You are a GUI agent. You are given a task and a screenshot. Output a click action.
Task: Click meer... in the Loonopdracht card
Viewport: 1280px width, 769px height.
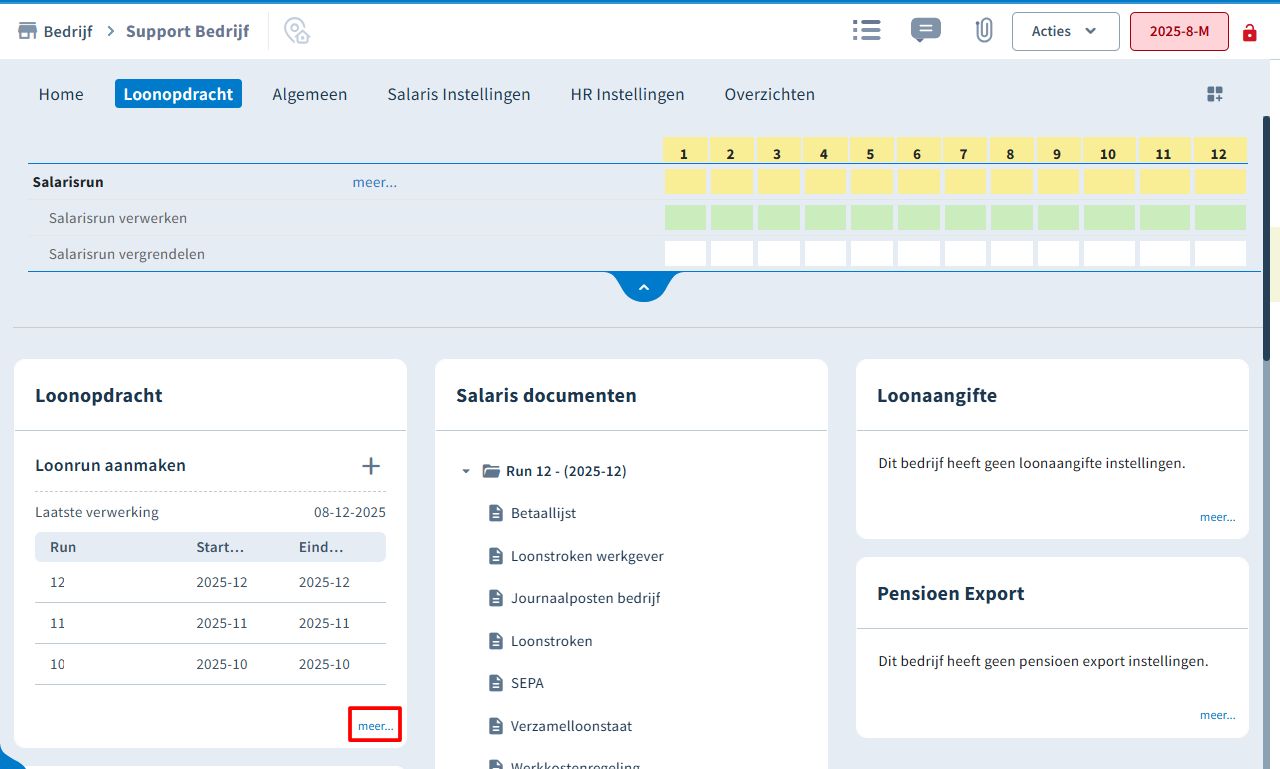pos(375,726)
